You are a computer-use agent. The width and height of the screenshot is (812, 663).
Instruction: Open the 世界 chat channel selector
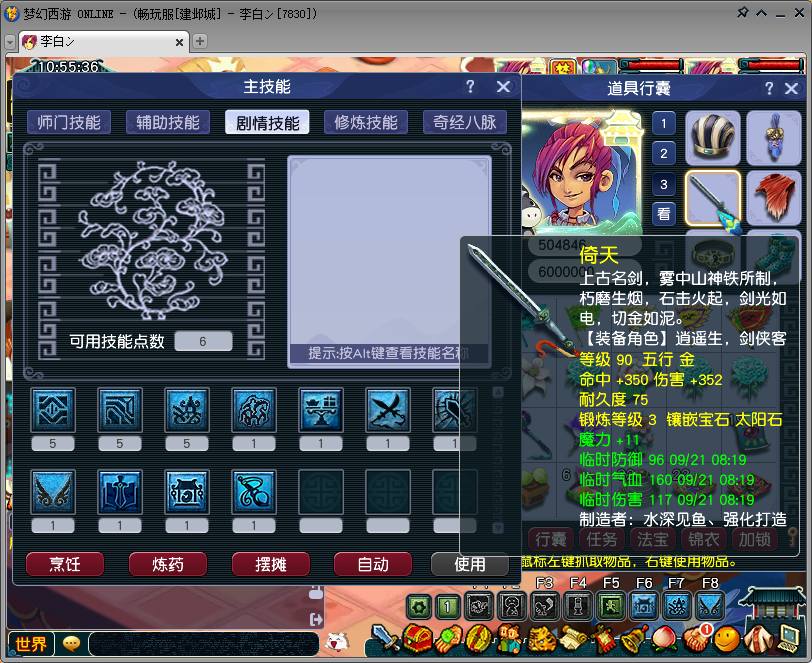31,644
